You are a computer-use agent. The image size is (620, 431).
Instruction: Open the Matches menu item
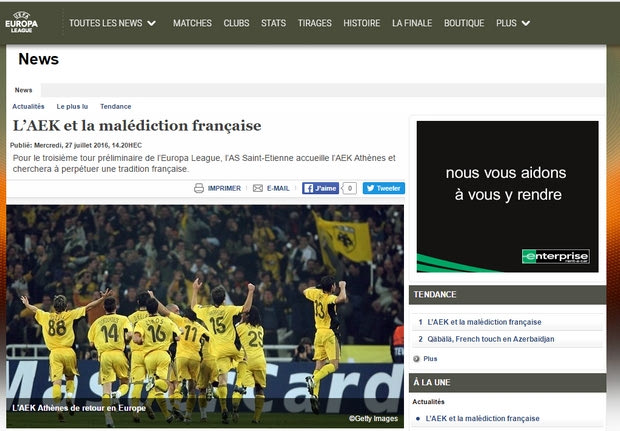pyautogui.click(x=192, y=23)
